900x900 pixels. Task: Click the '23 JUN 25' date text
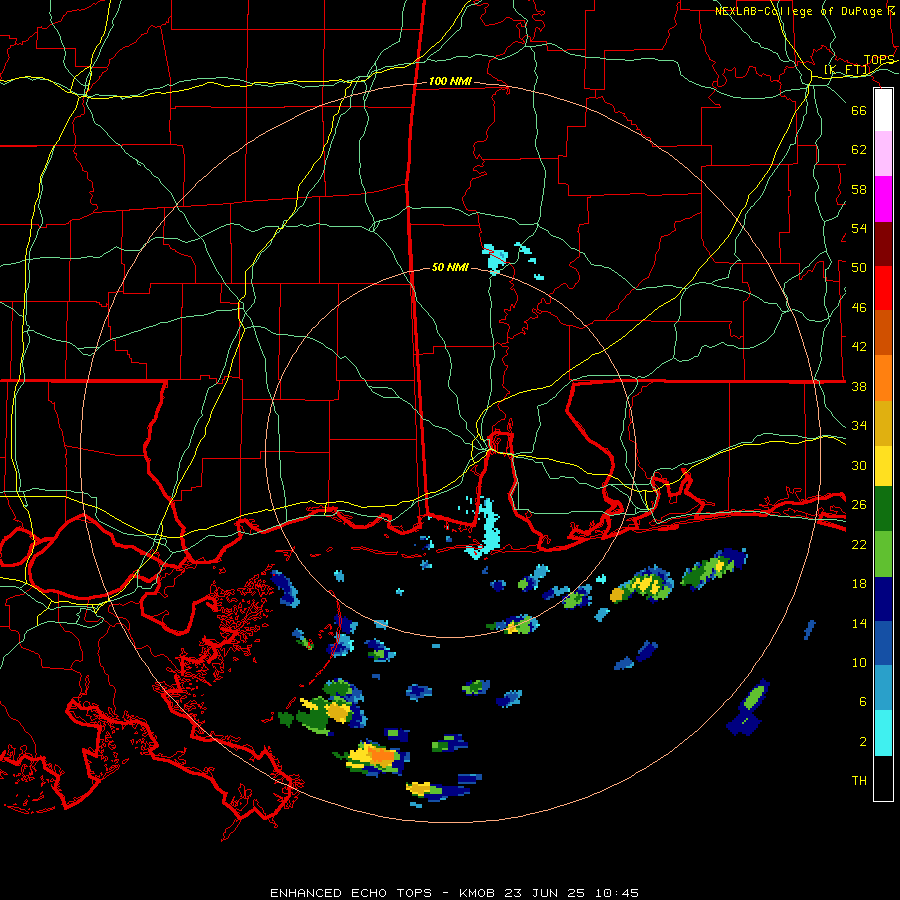tap(545, 893)
